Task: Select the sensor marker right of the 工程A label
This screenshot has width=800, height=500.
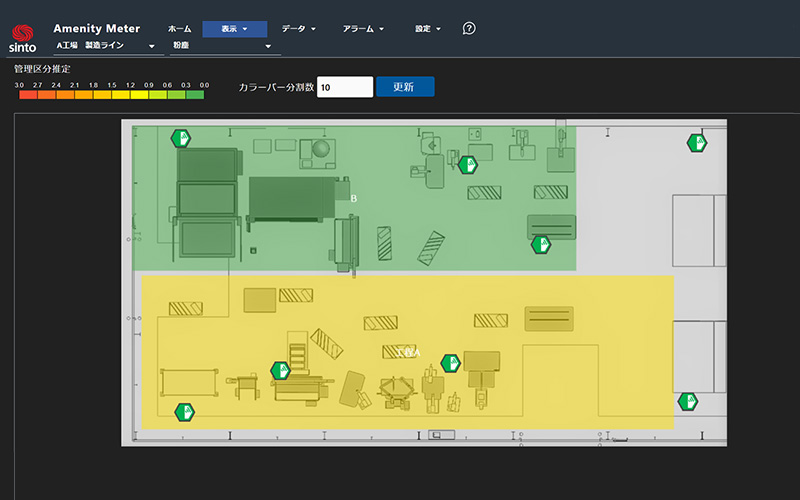Action: pyautogui.click(x=451, y=363)
